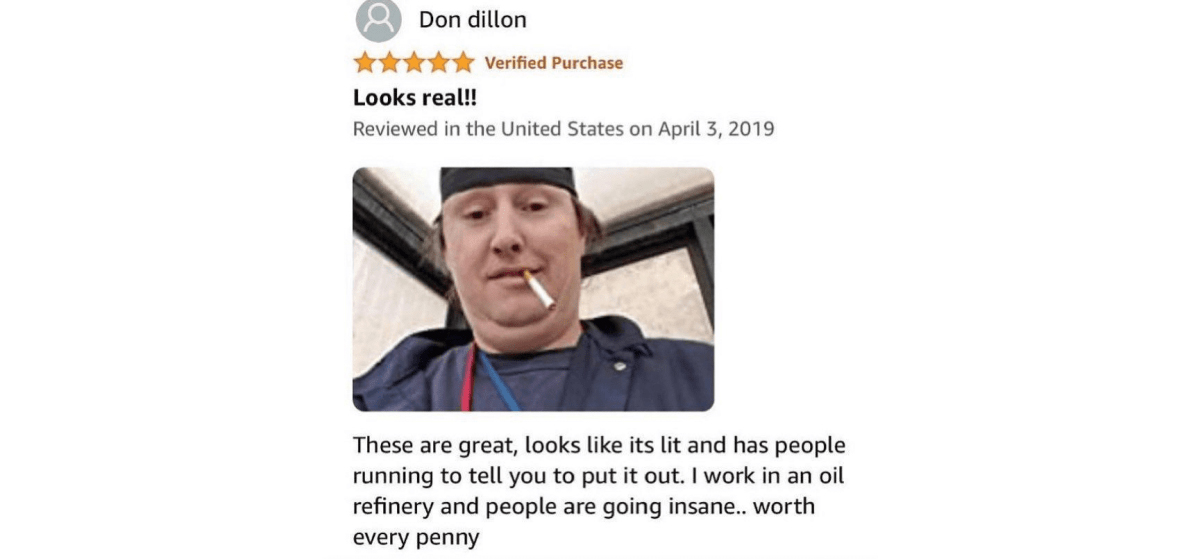Click the review text starting These are great

pyautogui.click(x=599, y=490)
